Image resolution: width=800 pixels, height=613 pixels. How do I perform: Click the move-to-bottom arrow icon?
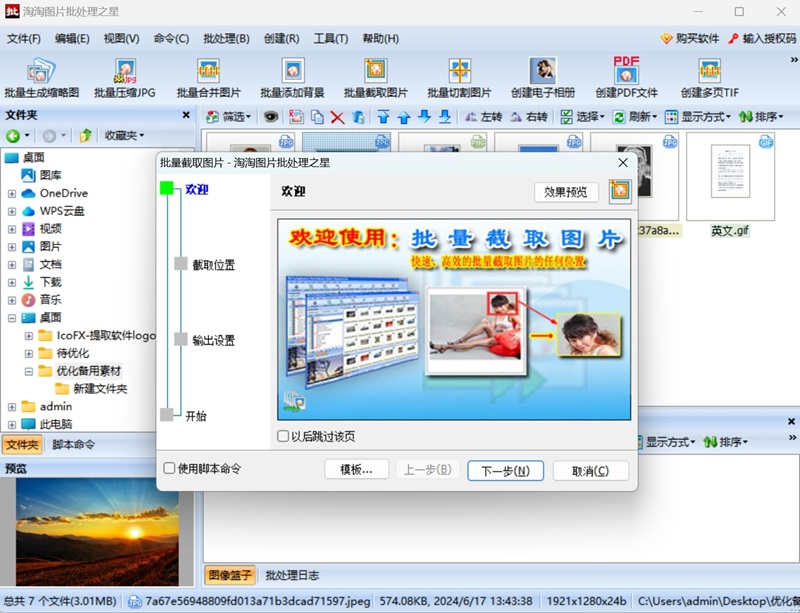tap(445, 117)
